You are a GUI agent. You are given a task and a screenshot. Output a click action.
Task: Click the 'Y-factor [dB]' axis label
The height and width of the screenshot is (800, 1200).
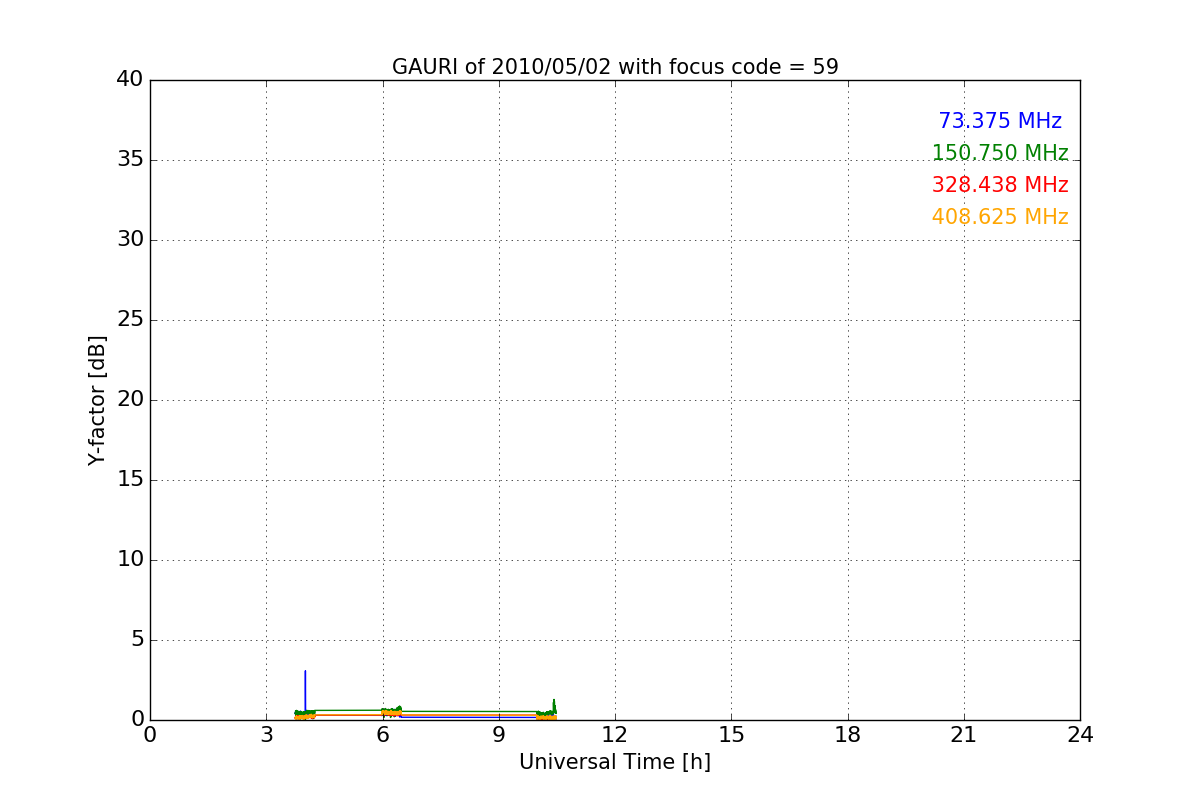(x=97, y=400)
